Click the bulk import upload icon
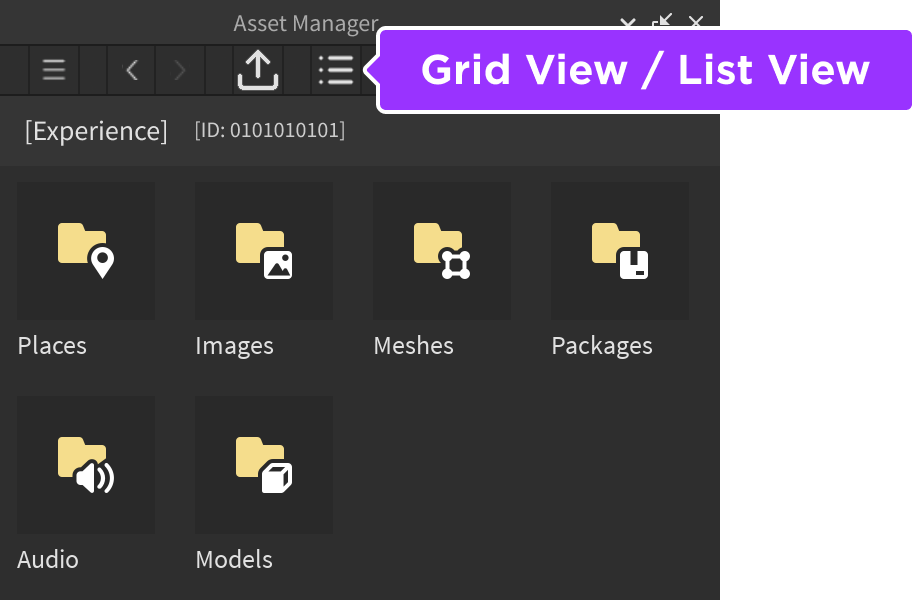This screenshot has height=600, width=920. pos(257,70)
